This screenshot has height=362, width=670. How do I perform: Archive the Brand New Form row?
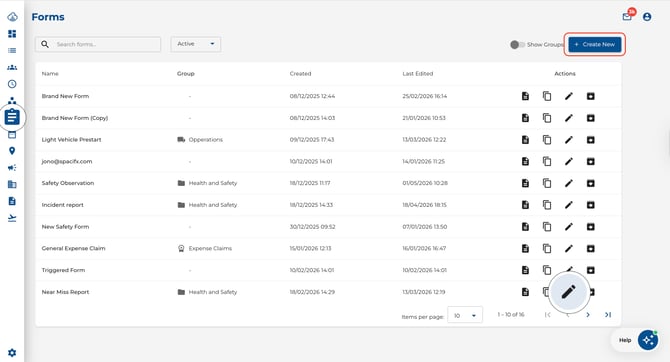591,96
